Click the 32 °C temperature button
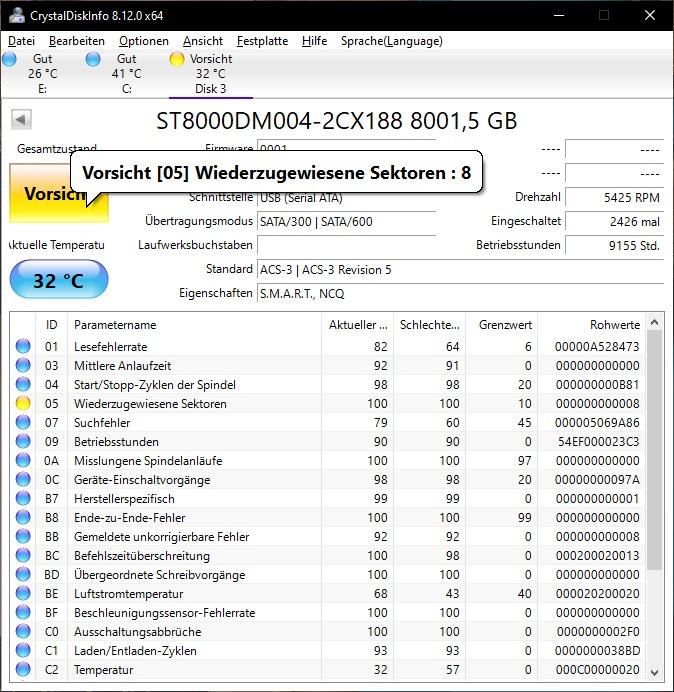674x692 pixels. 59,280
